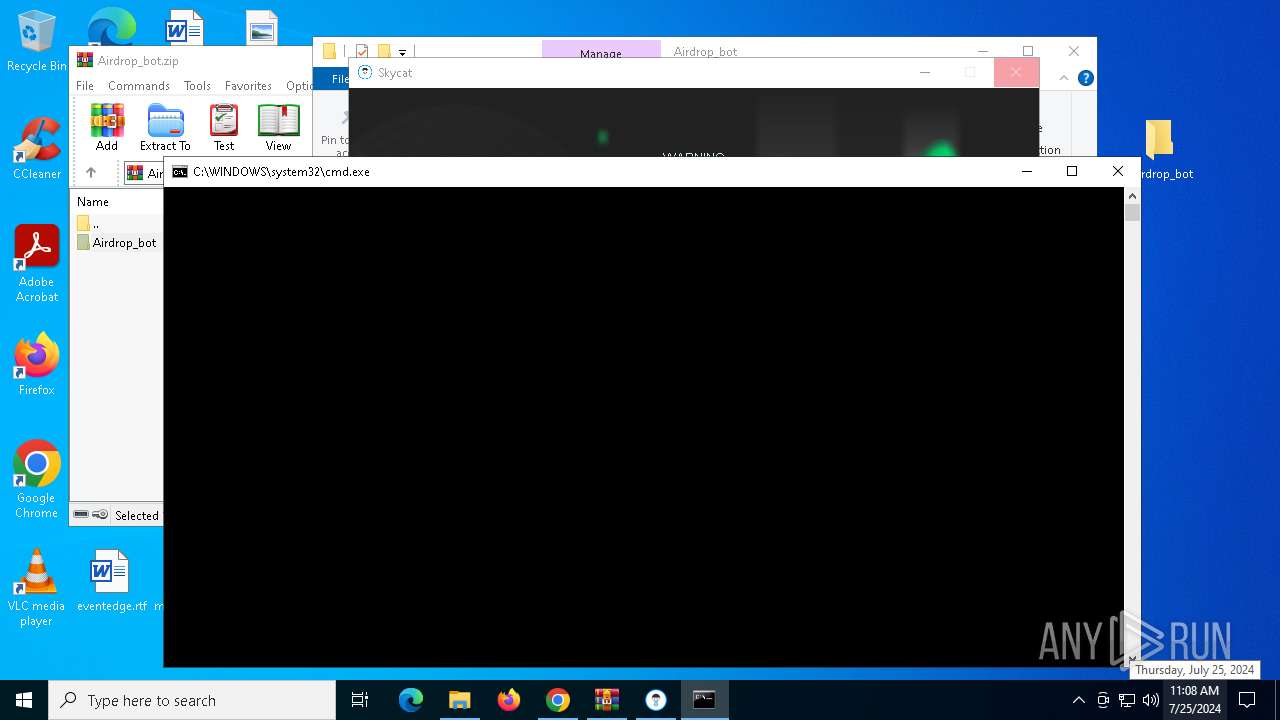
Task: Select the Airdrop_bot entry in WinRAR list
Action: click(117, 243)
